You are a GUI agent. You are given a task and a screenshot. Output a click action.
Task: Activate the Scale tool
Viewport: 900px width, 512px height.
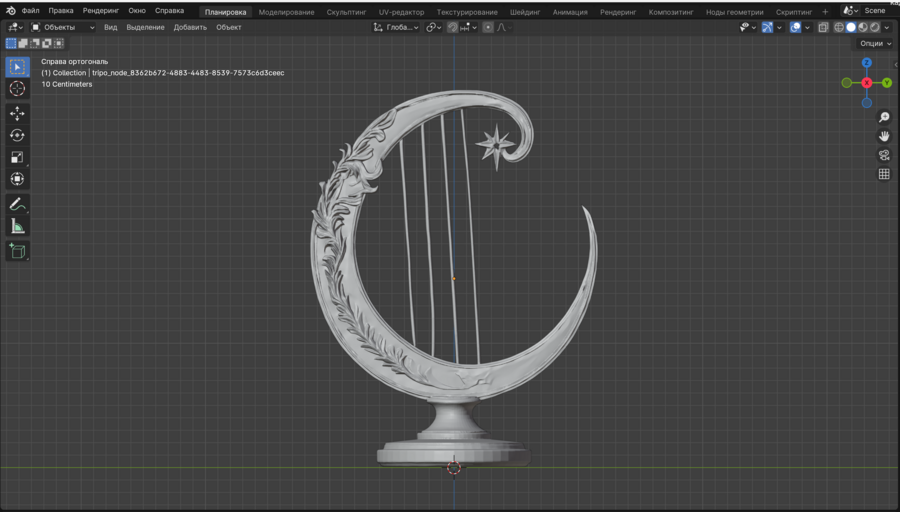17,157
